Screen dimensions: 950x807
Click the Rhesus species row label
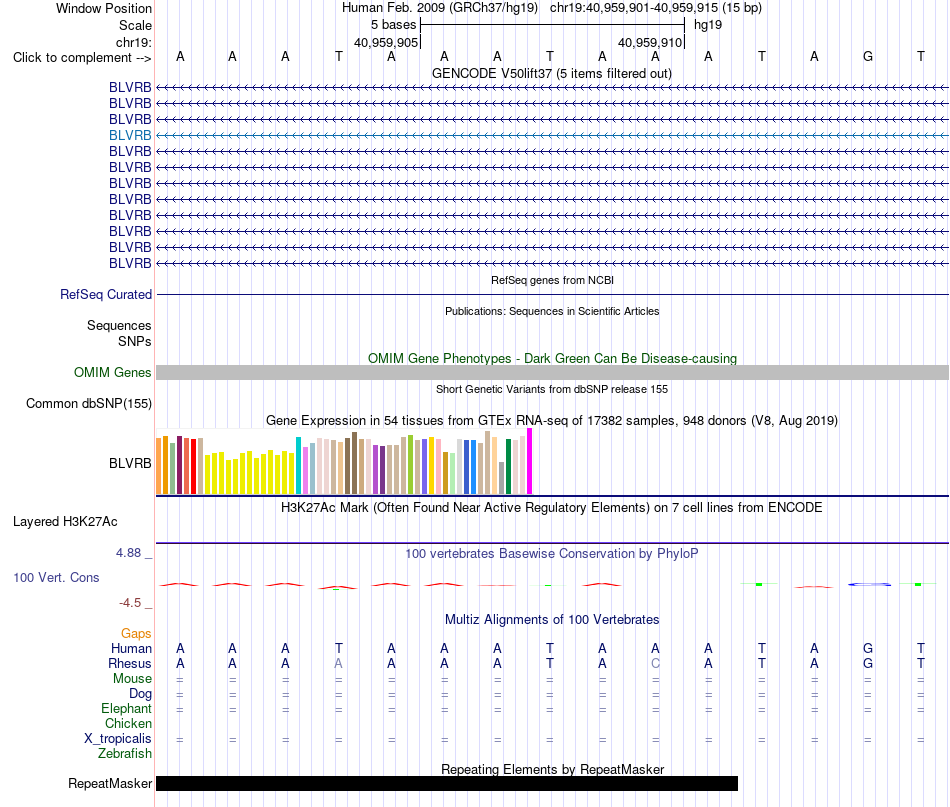[130, 664]
